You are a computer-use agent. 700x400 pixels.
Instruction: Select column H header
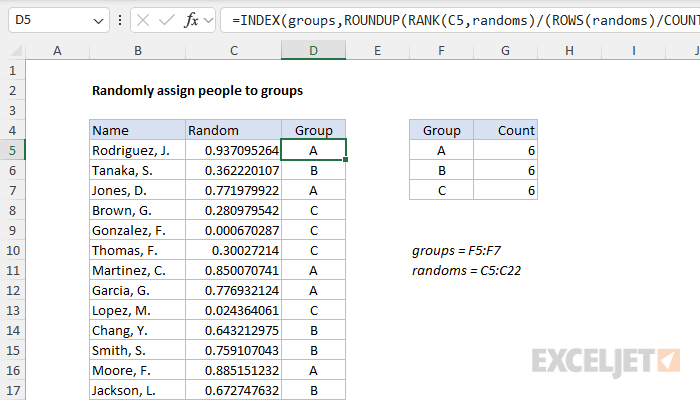(x=569, y=50)
